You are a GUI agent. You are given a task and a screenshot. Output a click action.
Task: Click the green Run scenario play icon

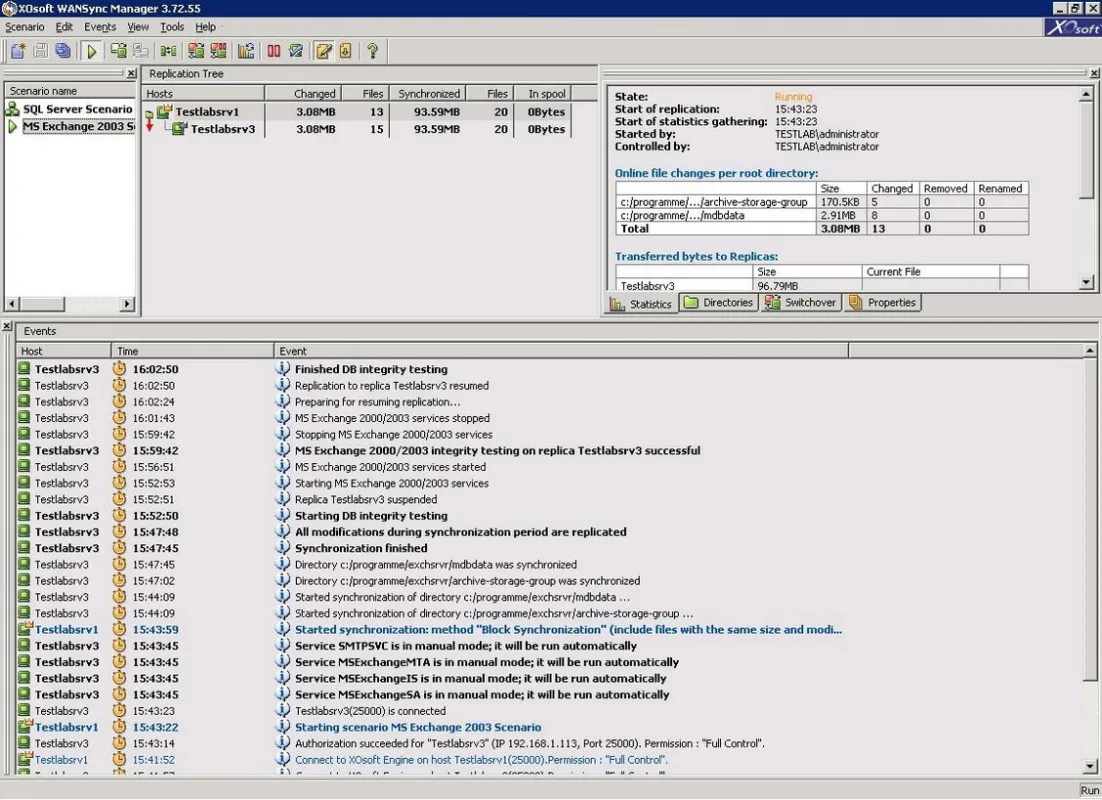click(91, 51)
